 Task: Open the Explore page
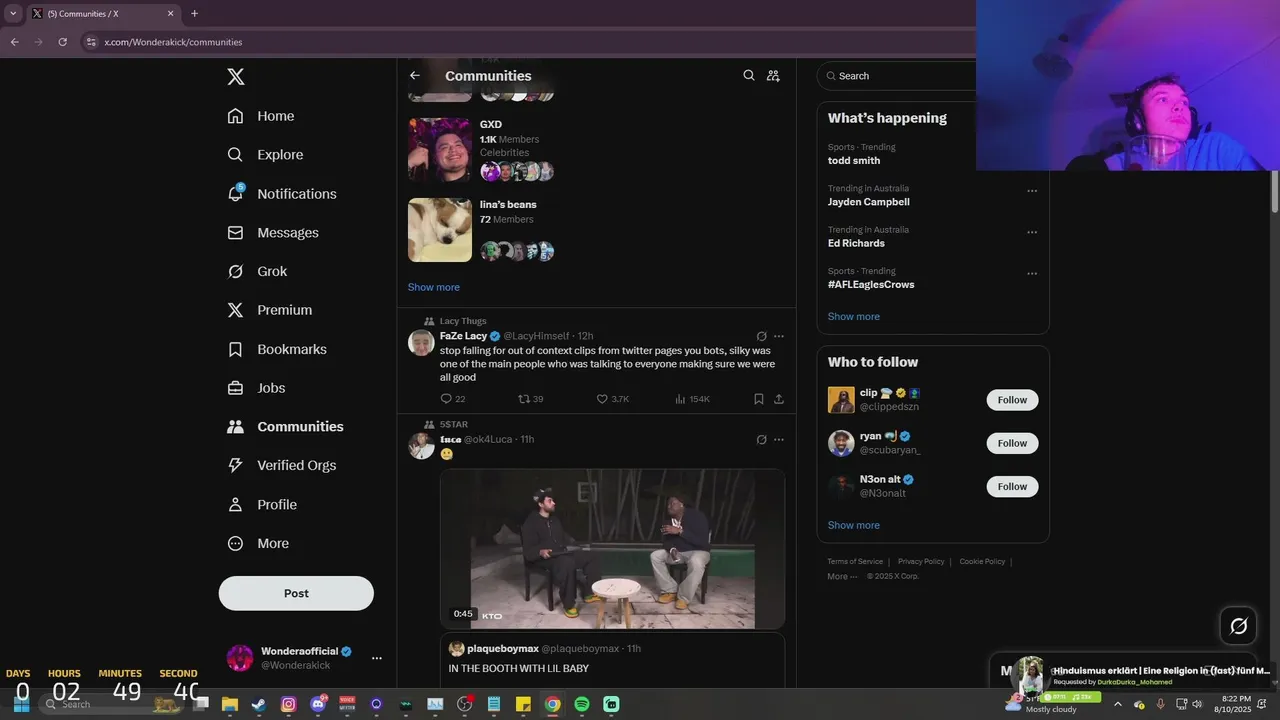coord(265,155)
